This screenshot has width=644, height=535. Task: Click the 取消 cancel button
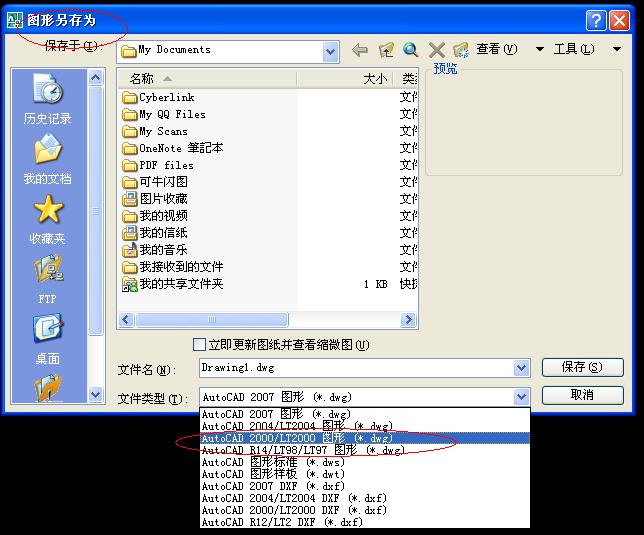coord(582,395)
